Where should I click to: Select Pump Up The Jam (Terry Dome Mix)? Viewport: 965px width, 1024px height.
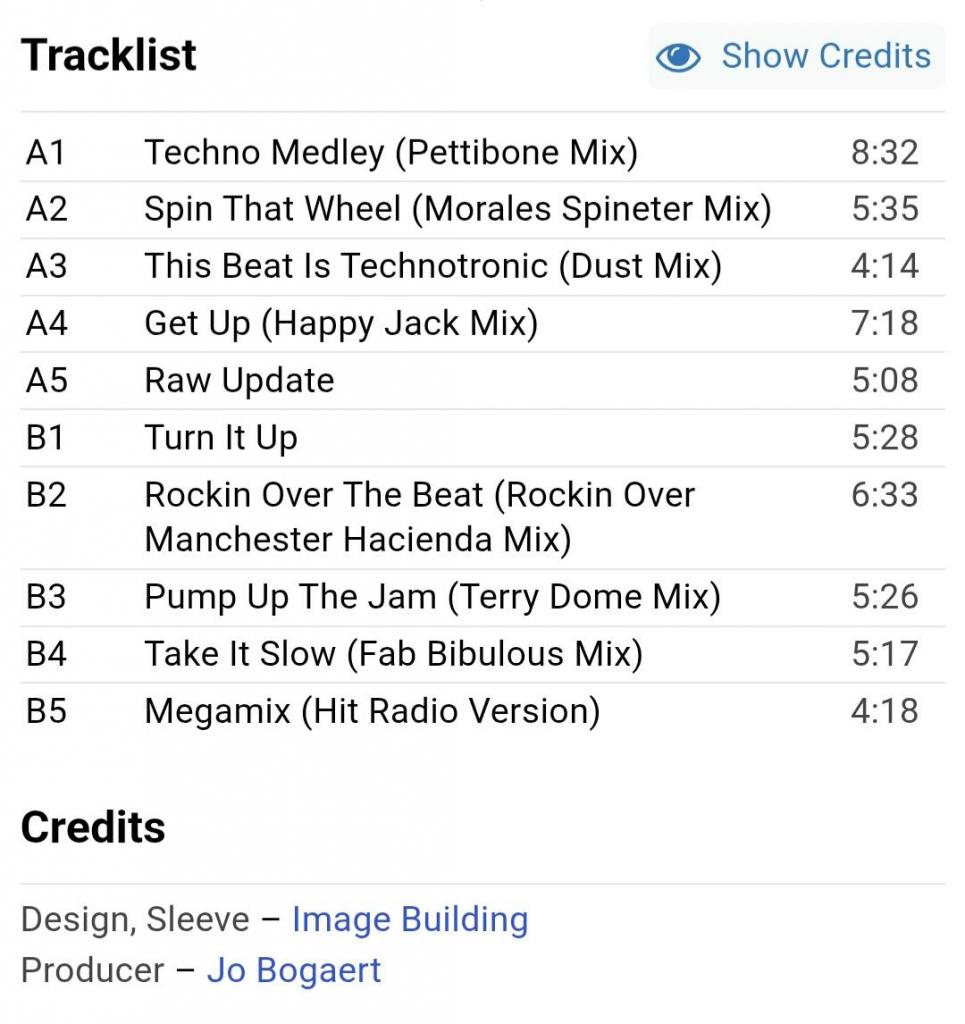point(432,597)
